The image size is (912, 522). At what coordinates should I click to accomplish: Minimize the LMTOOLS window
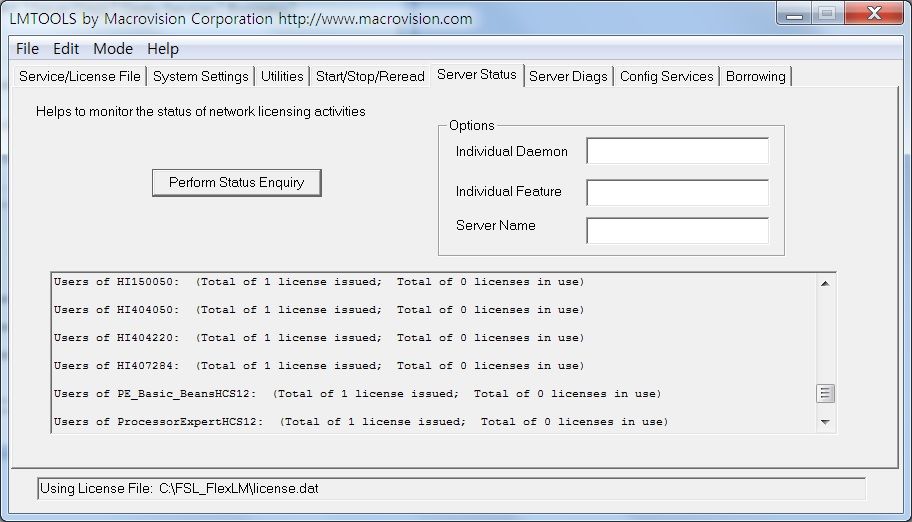click(794, 13)
